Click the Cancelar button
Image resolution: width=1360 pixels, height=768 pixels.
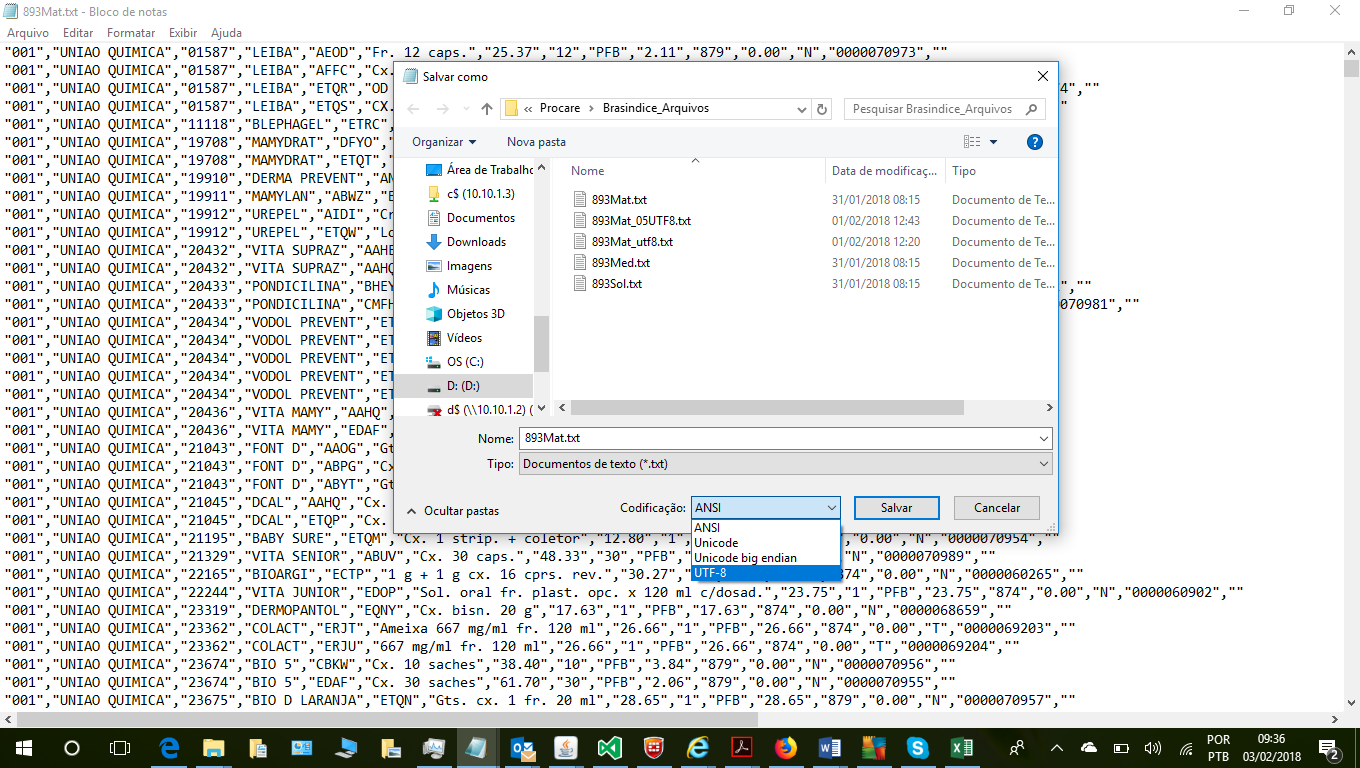pos(996,508)
